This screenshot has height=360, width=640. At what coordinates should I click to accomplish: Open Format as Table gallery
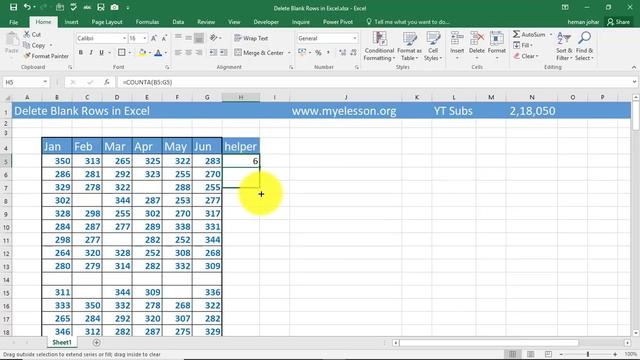409,46
